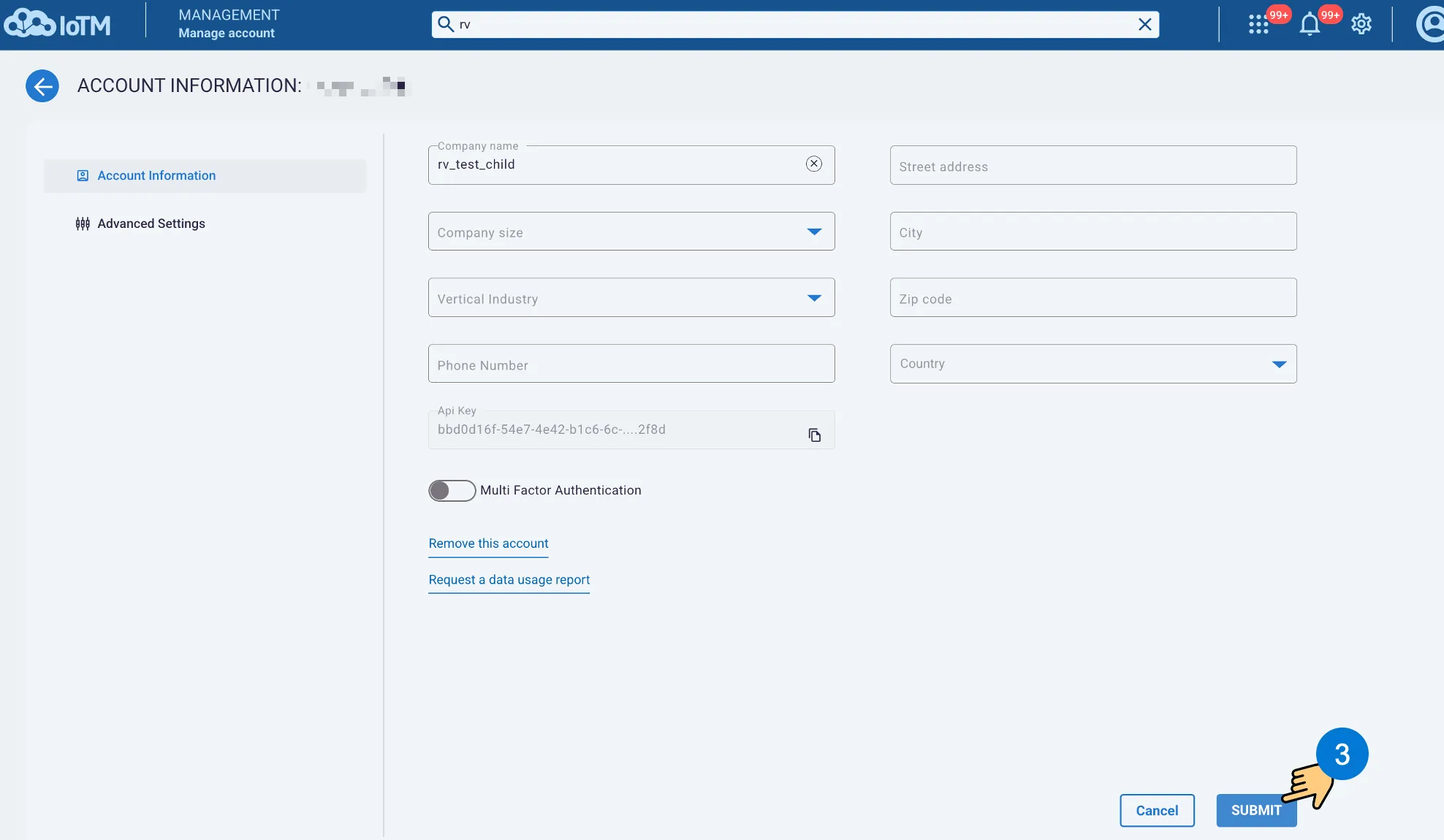The width and height of the screenshot is (1444, 840).
Task: Click the ACCOUNT INFORMATION heading
Action: tap(189, 85)
